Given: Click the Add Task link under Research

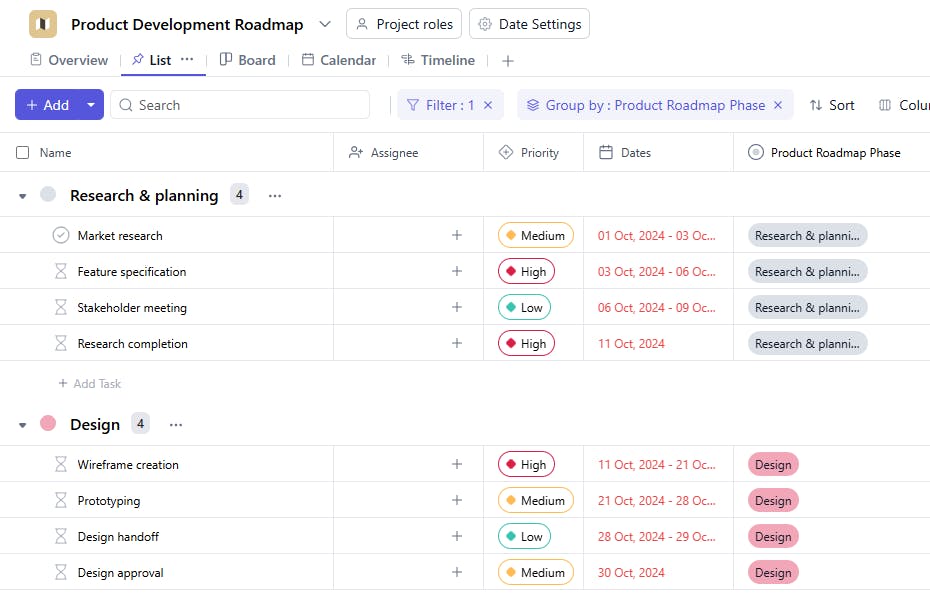Looking at the screenshot, I should [90, 384].
